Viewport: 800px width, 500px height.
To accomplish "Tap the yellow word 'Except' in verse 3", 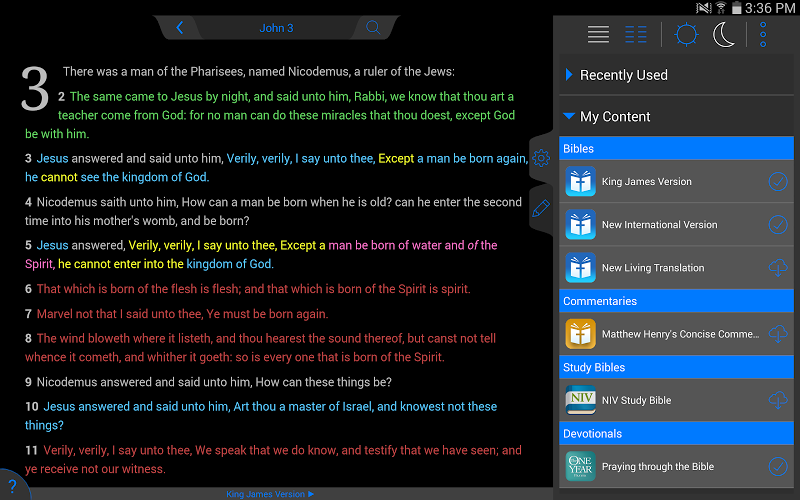I will point(396,159).
